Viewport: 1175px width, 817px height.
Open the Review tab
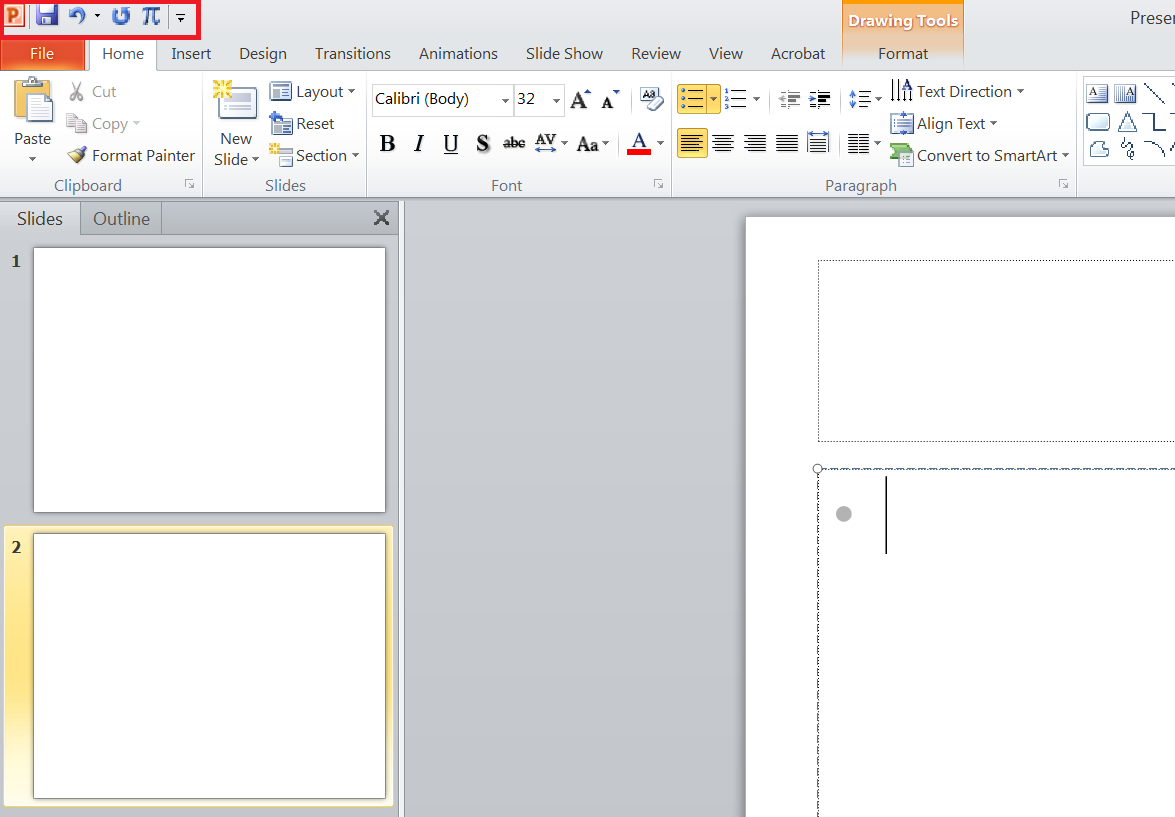pyautogui.click(x=656, y=54)
